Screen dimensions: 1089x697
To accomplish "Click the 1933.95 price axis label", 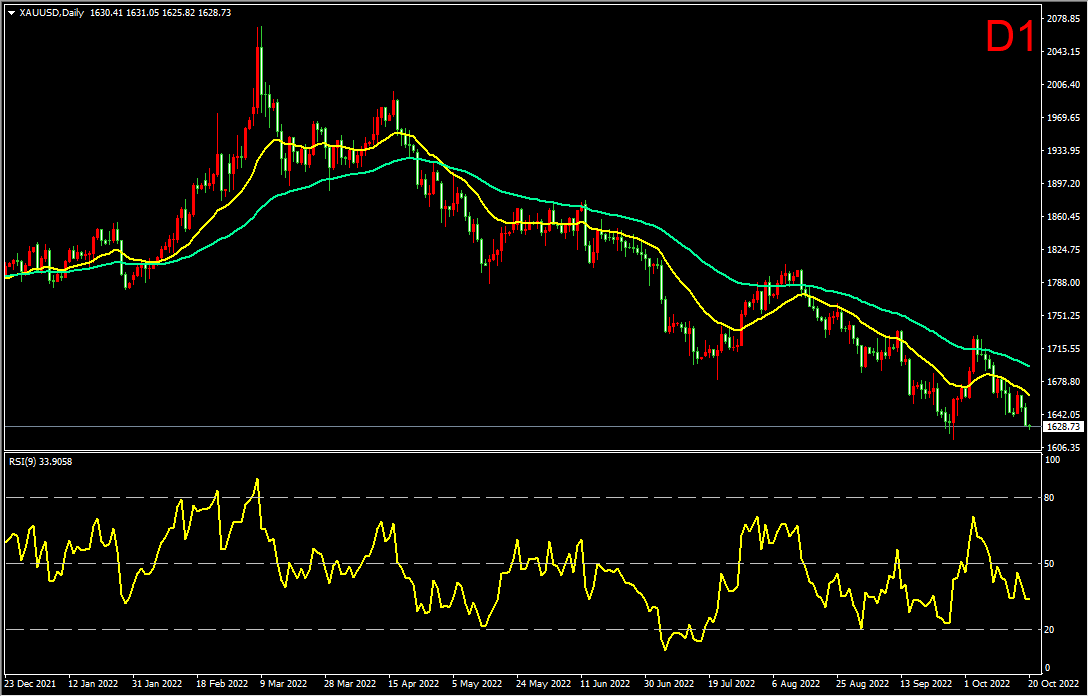I will pos(1063,151).
